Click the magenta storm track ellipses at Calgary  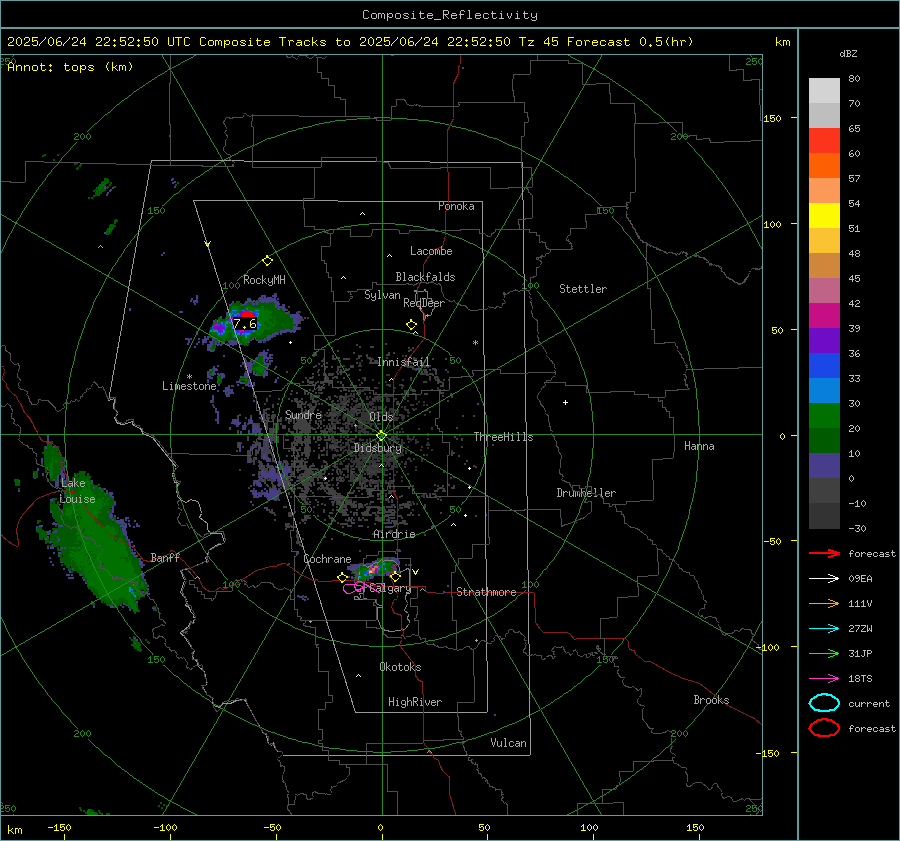tap(363, 588)
